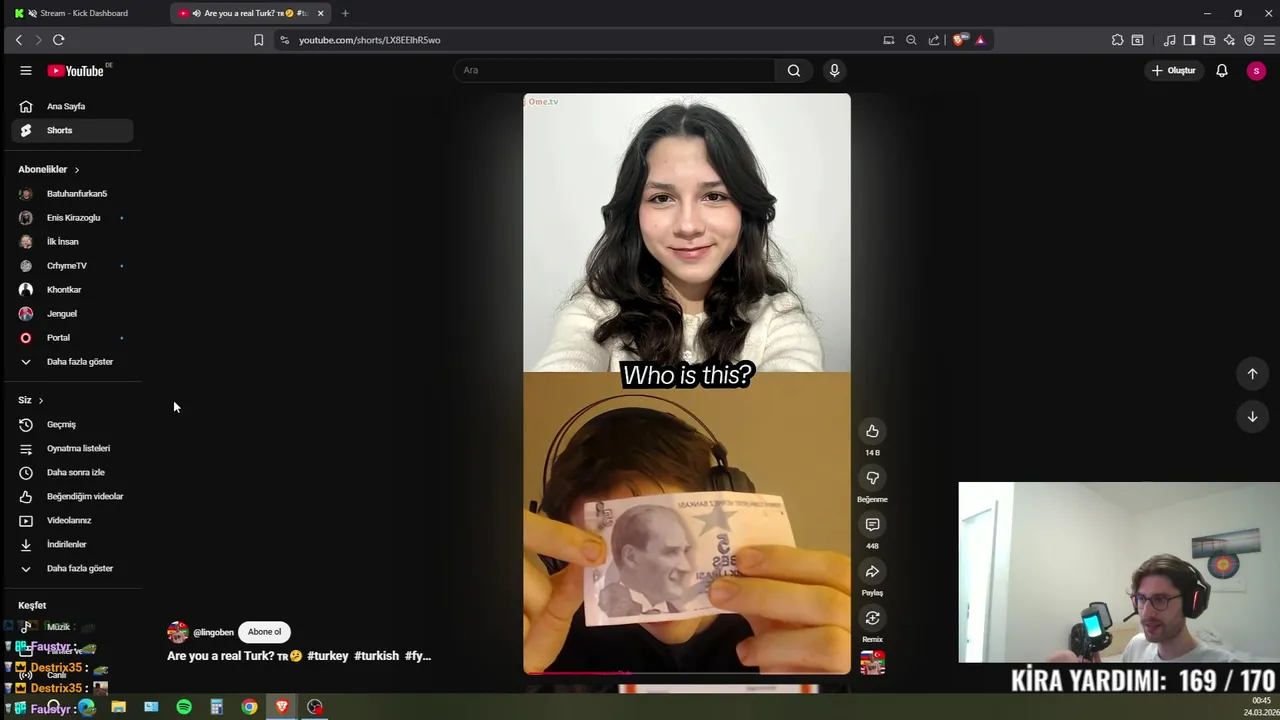Screen dimensions: 1280x720
Task: Reload the current page
Action: coord(58,40)
